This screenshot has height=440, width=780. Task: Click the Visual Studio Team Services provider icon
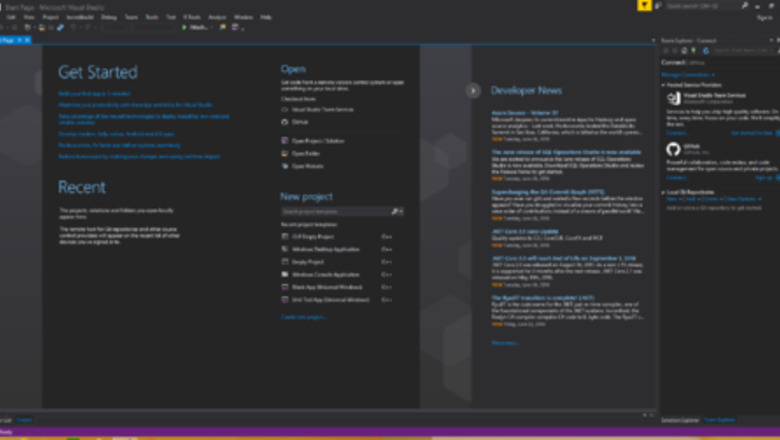point(673,98)
